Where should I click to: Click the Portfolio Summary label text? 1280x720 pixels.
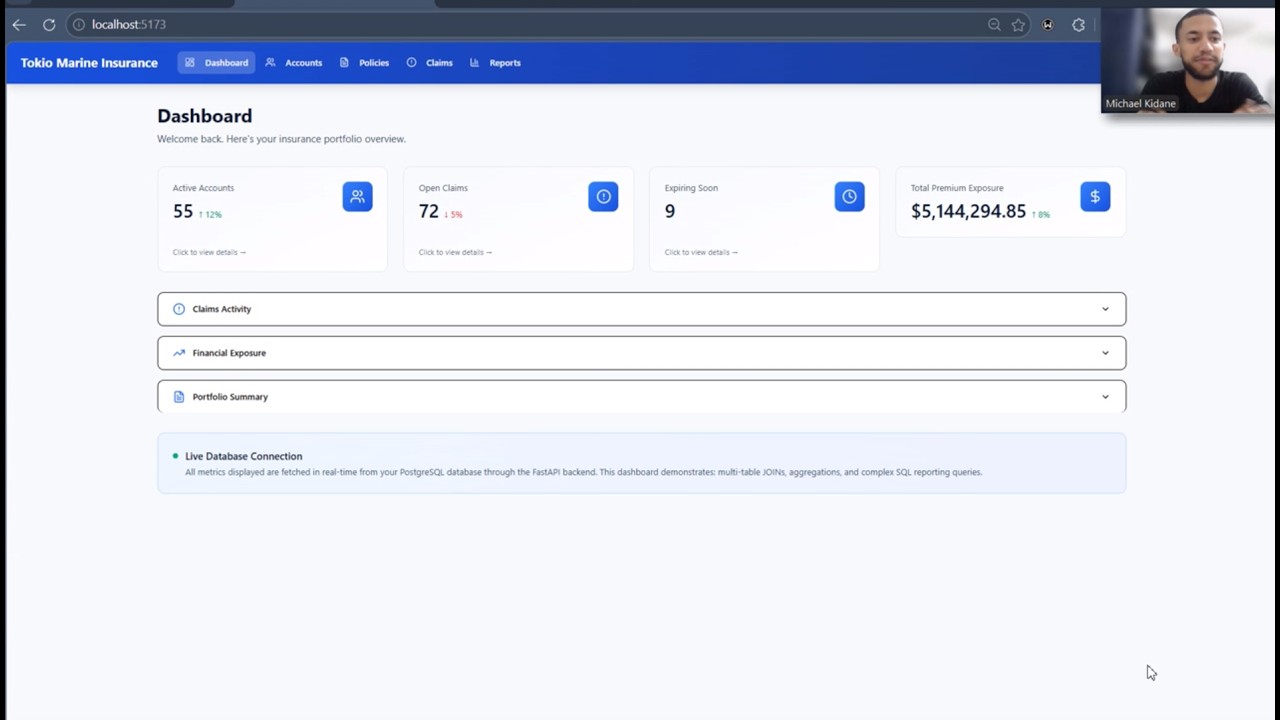(230, 397)
